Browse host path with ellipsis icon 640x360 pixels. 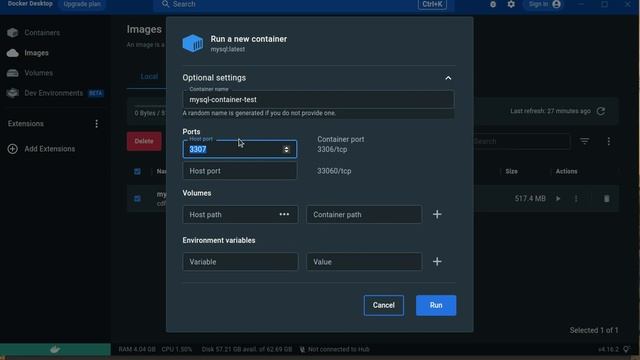click(x=284, y=214)
